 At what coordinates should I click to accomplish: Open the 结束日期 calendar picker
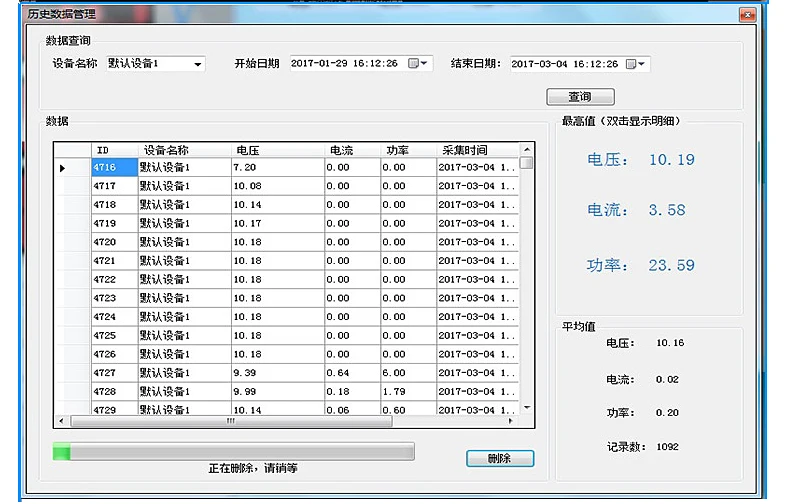(635, 64)
